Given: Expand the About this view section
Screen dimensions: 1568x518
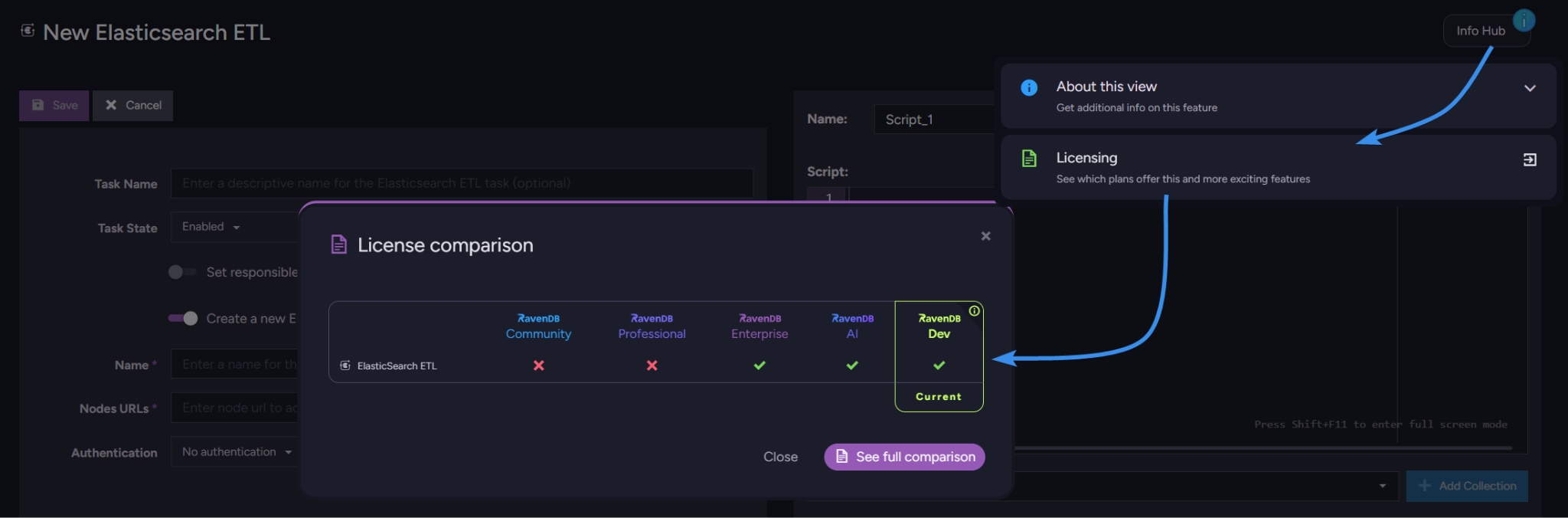Looking at the screenshot, I should pyautogui.click(x=1530, y=88).
